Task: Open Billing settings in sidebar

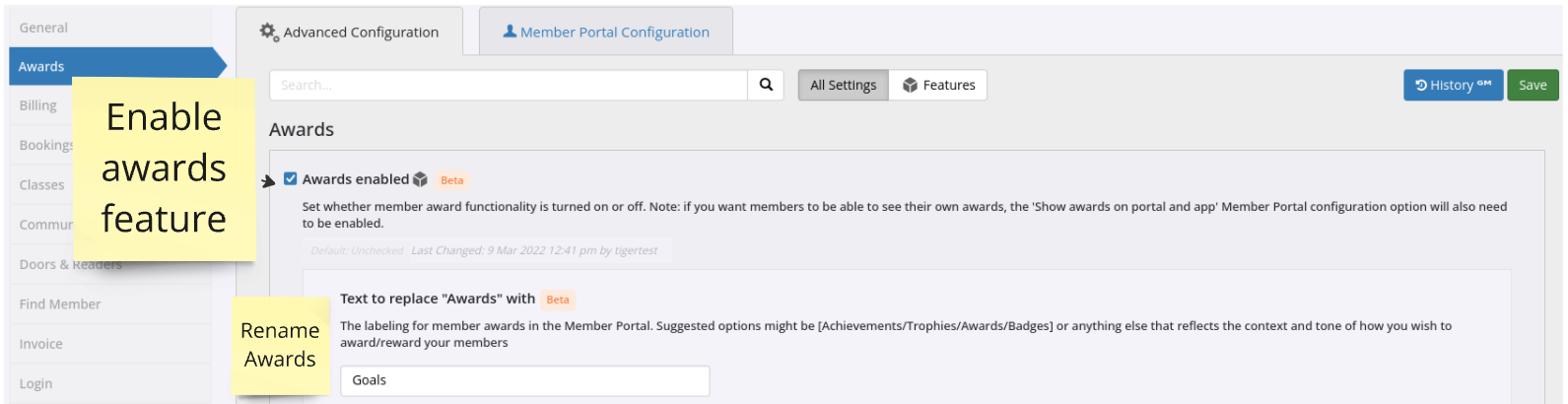Action: (37, 105)
